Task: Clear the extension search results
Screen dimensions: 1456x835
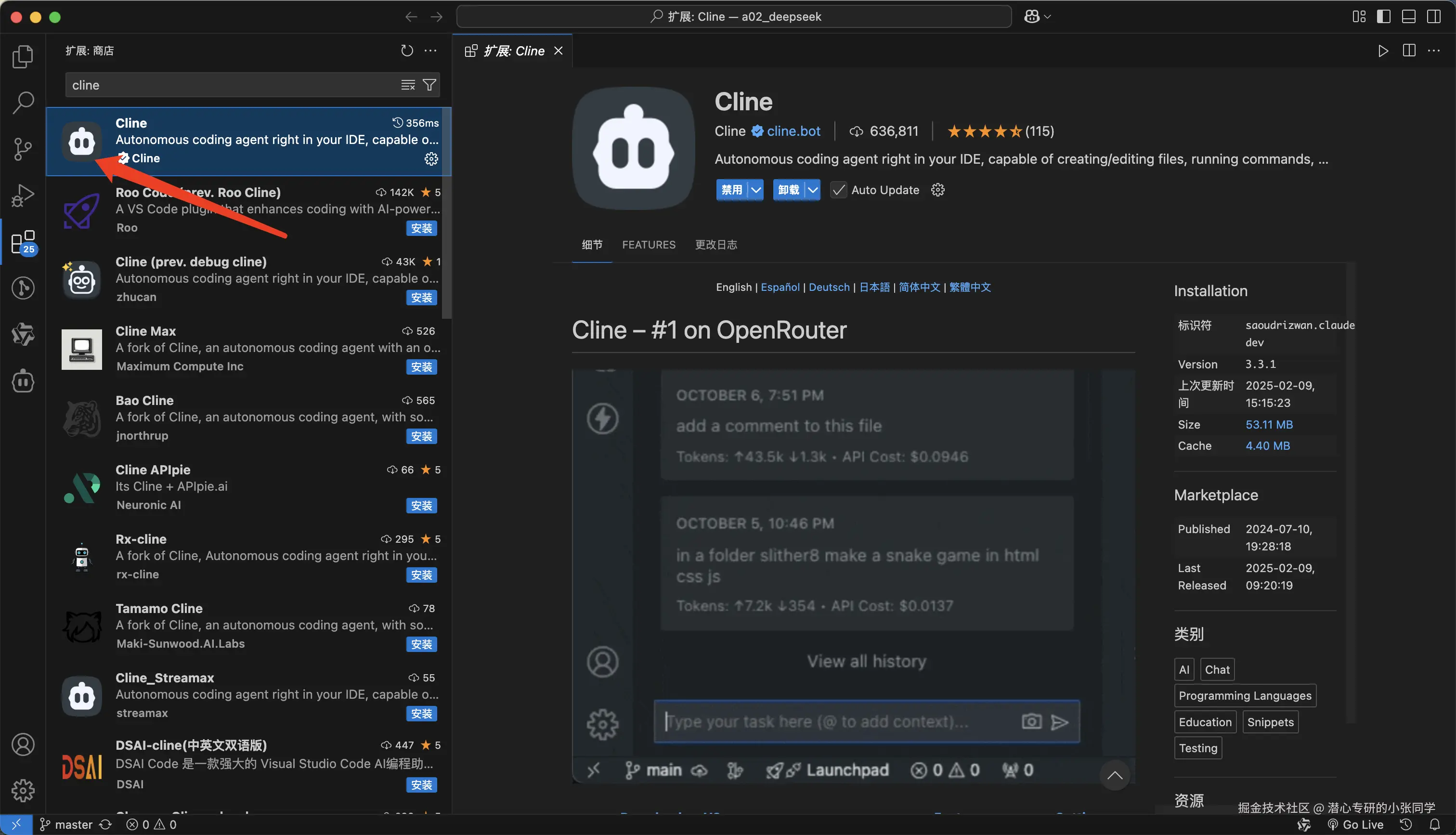Action: pos(407,85)
